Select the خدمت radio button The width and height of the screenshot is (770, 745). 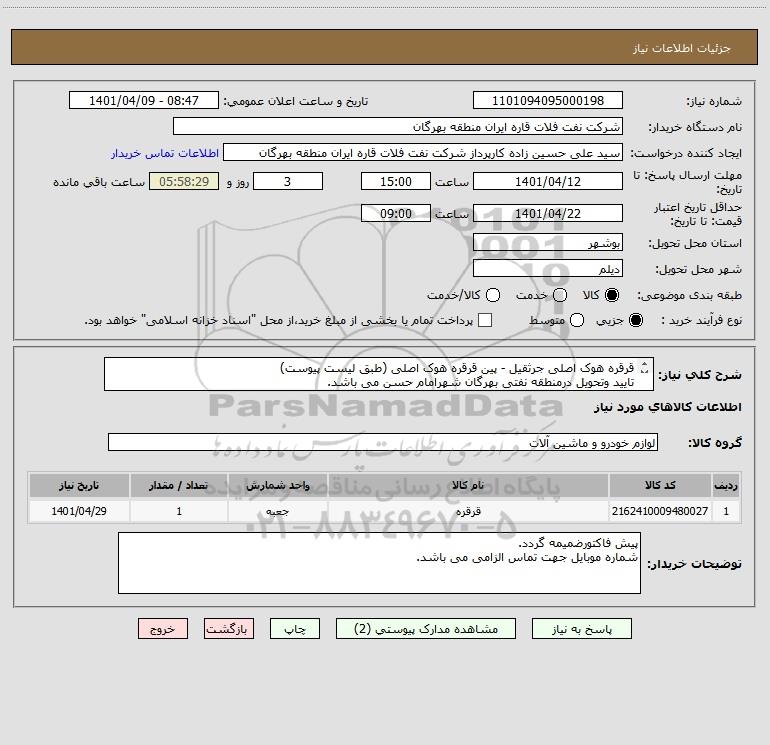(560, 295)
